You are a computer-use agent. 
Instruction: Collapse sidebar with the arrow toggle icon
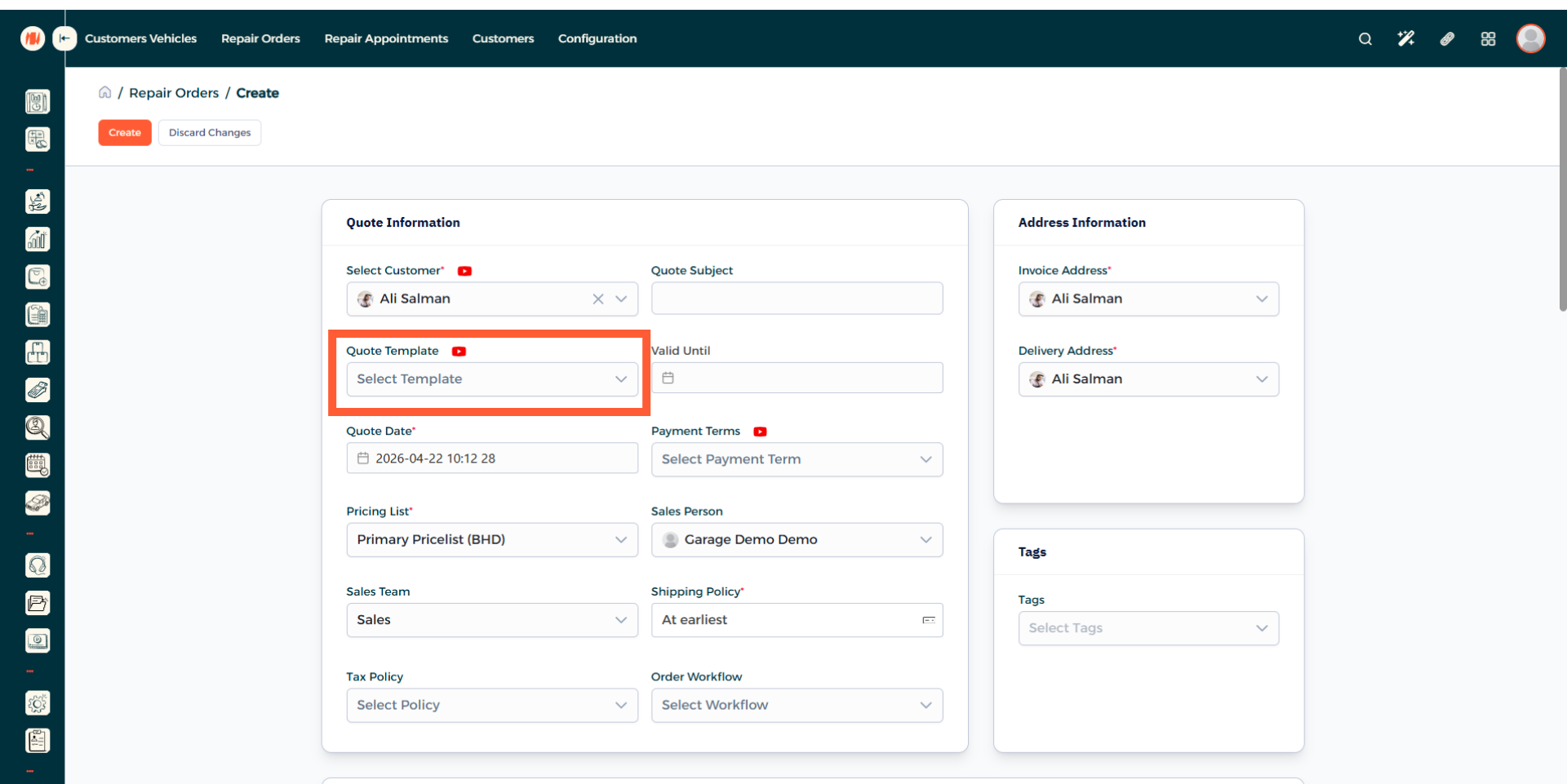click(64, 38)
